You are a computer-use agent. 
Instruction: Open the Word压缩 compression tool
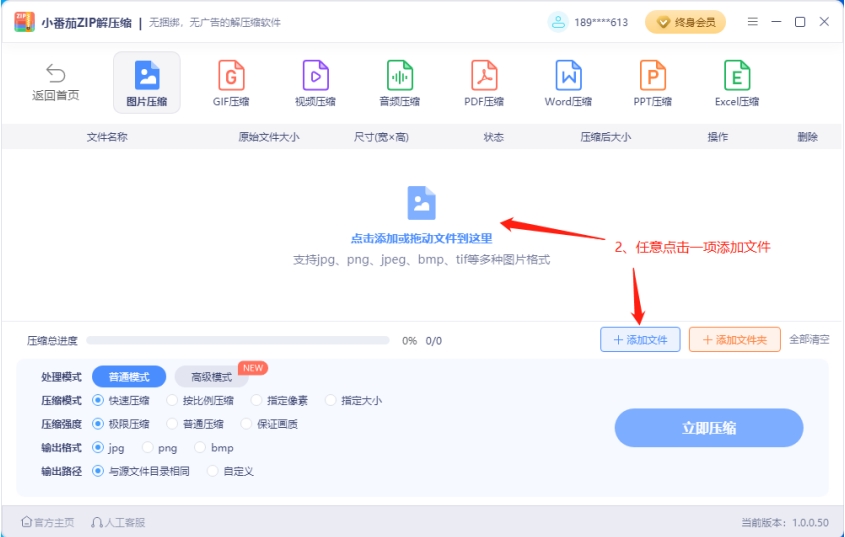[x=568, y=76]
